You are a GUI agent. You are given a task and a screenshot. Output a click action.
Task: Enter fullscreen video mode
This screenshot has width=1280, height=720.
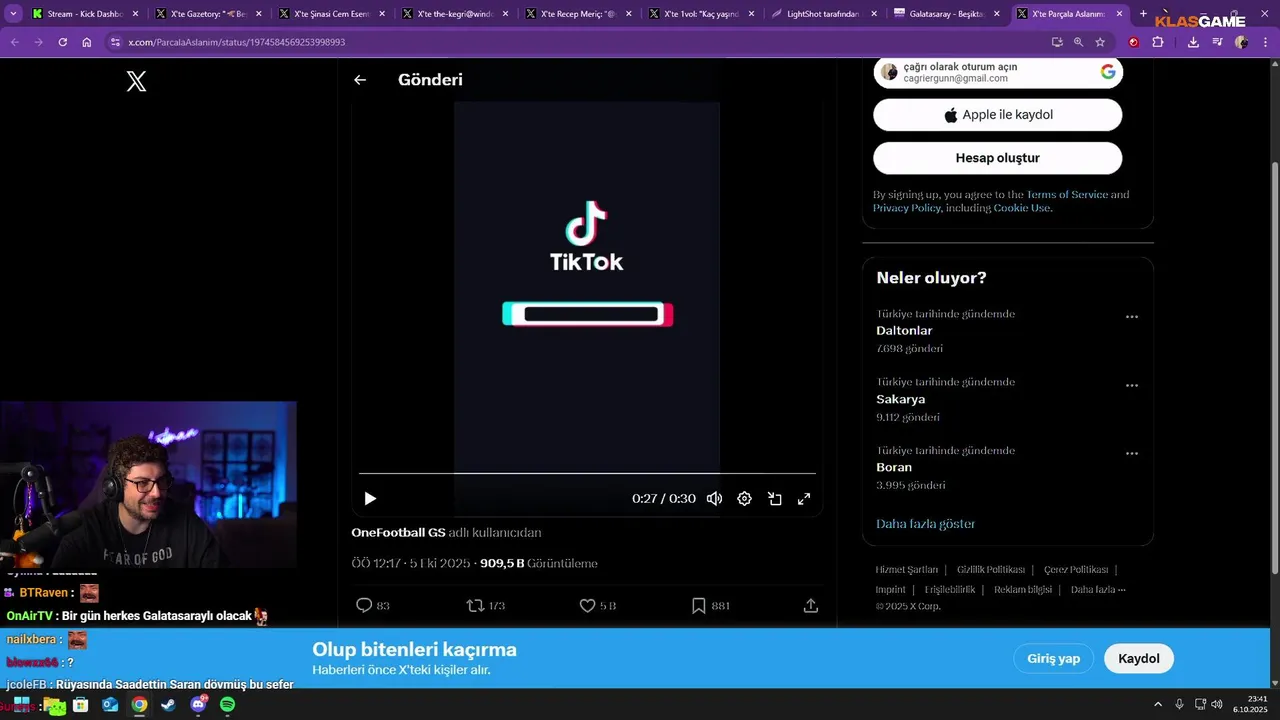[803, 498]
